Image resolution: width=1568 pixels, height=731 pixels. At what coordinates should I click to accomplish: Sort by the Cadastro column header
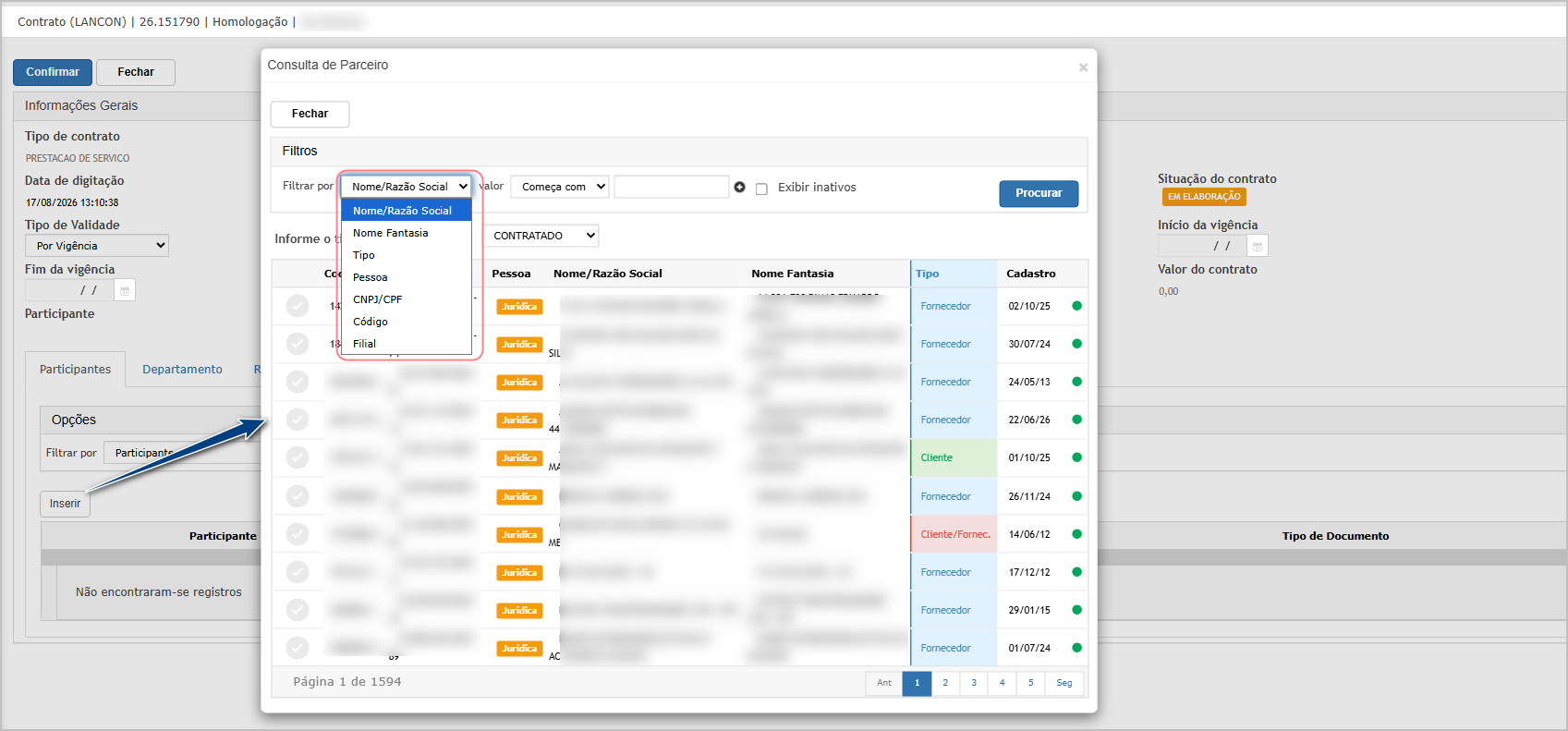[1031, 274]
